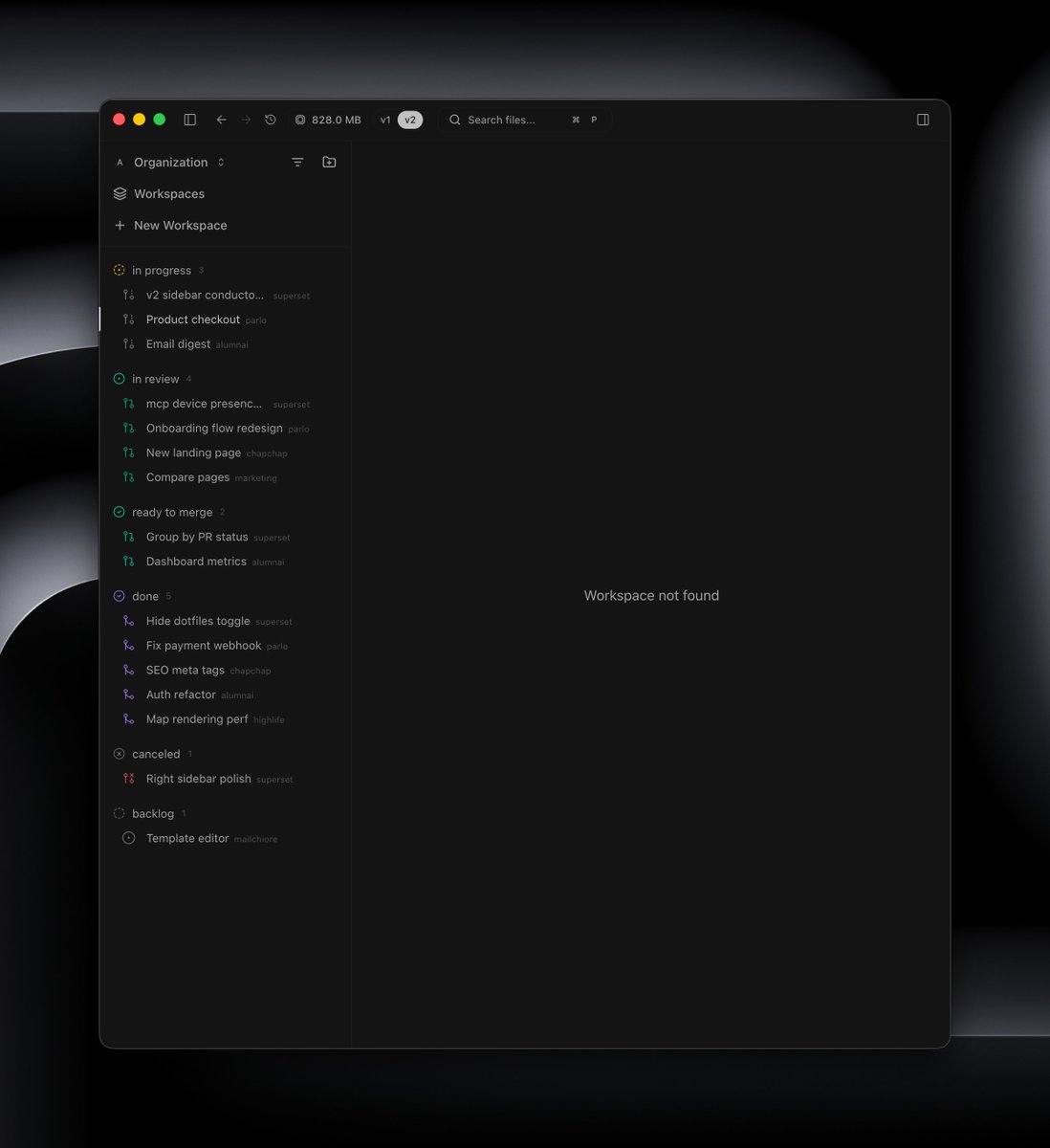Click the 828.0 MB memory indicator

(328, 120)
